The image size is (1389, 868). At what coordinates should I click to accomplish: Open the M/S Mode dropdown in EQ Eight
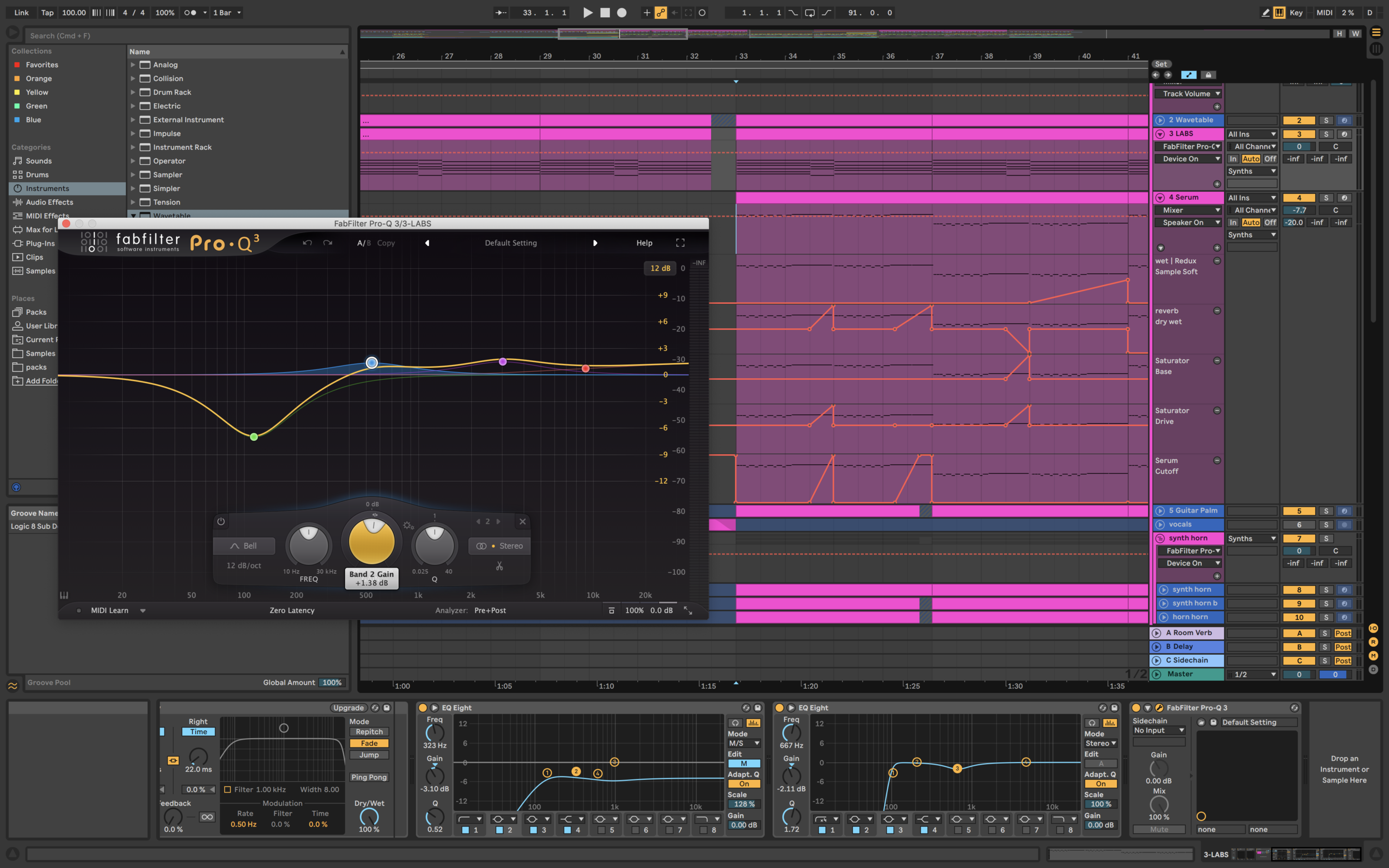tap(743, 744)
